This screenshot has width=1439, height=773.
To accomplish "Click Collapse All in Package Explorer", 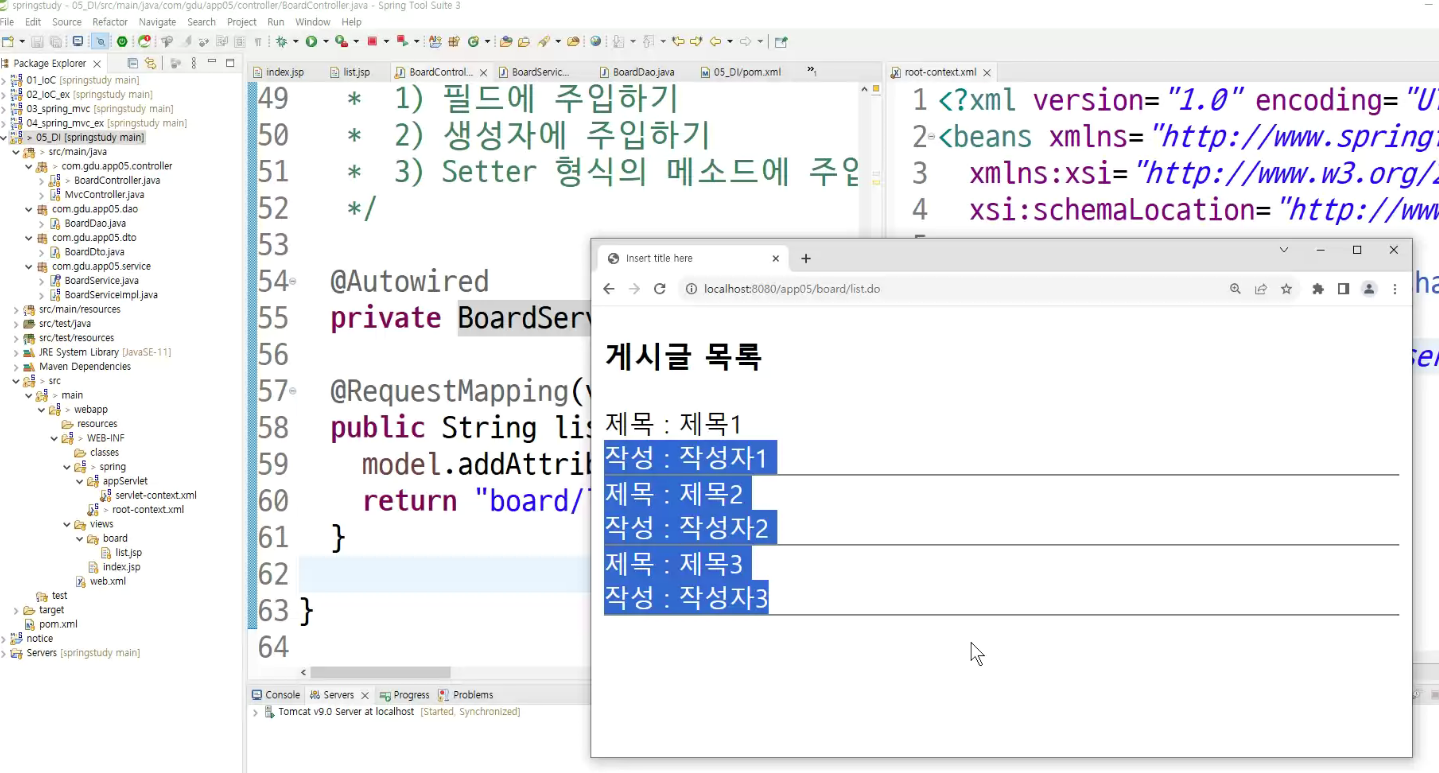I will pos(133,63).
